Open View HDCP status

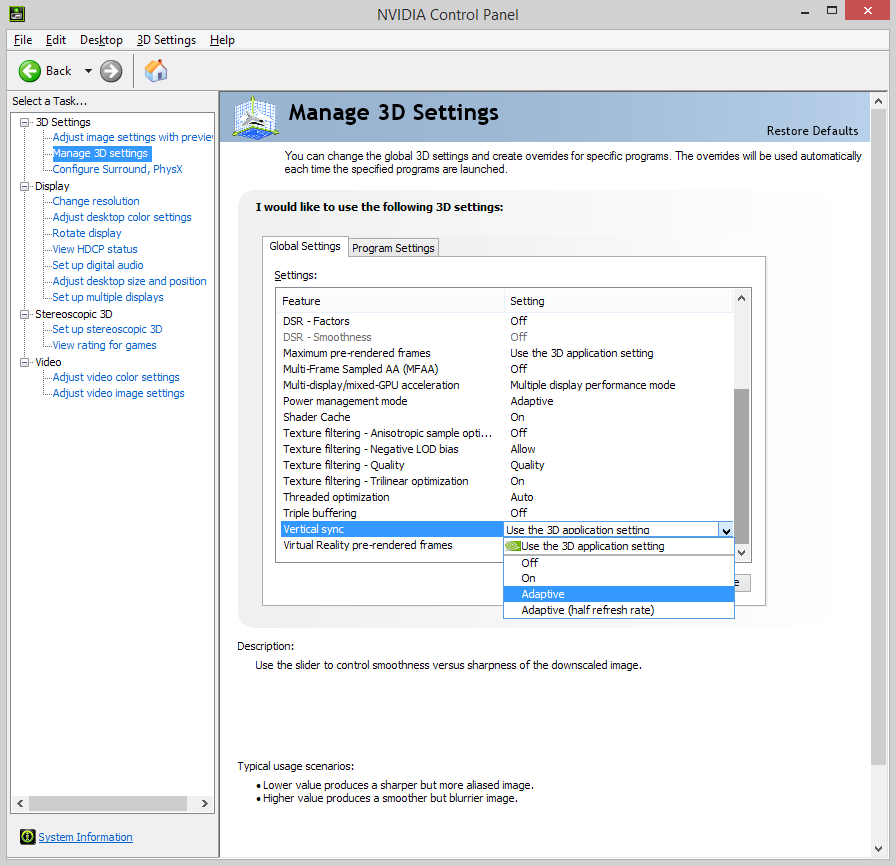[x=95, y=249]
